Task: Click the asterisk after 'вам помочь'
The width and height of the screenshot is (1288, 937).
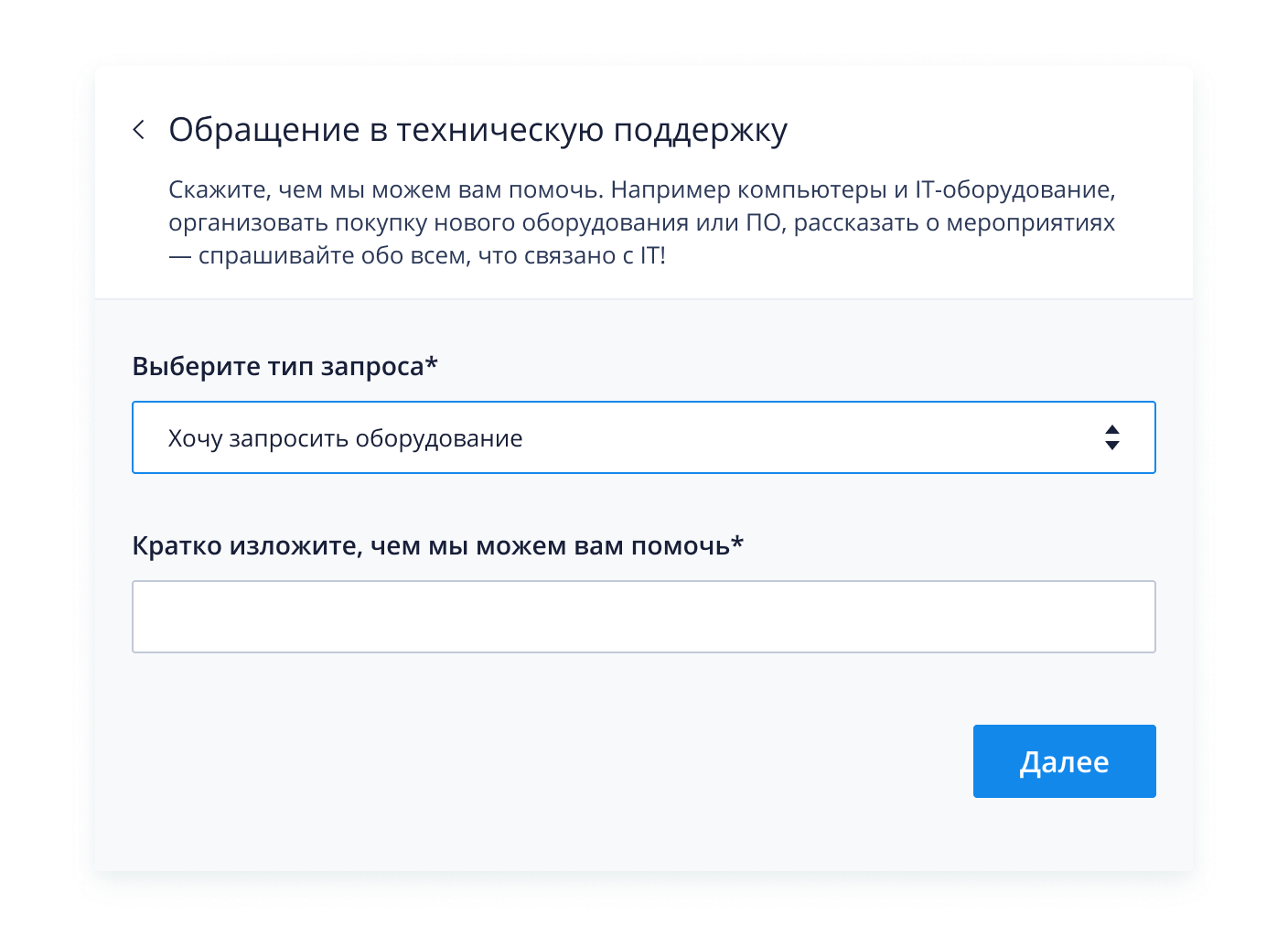Action: 737,542
